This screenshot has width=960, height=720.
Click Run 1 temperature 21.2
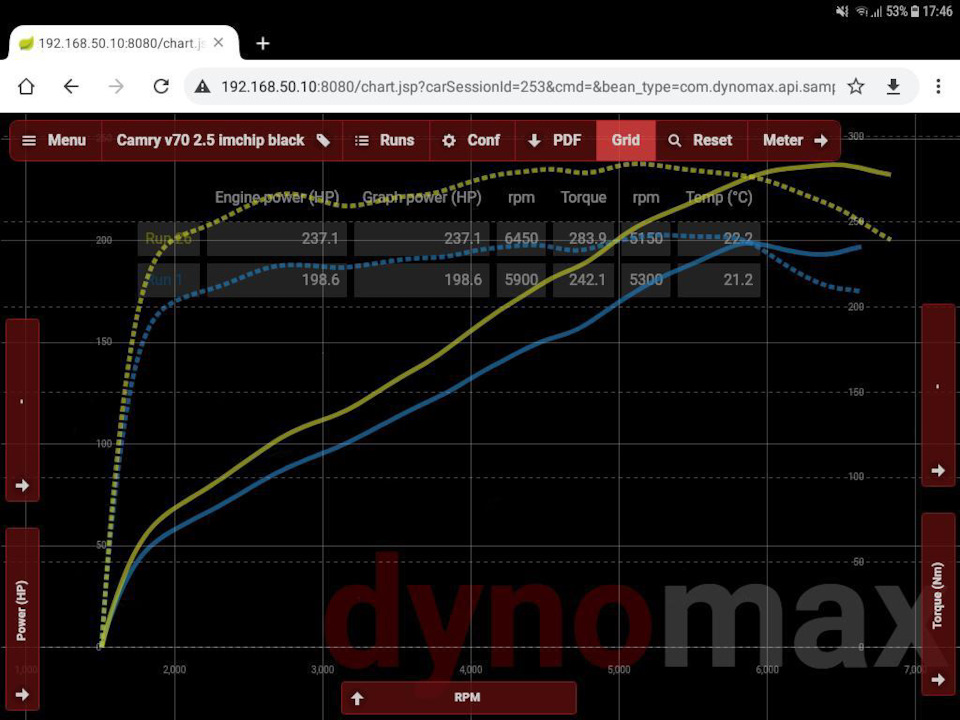point(719,280)
